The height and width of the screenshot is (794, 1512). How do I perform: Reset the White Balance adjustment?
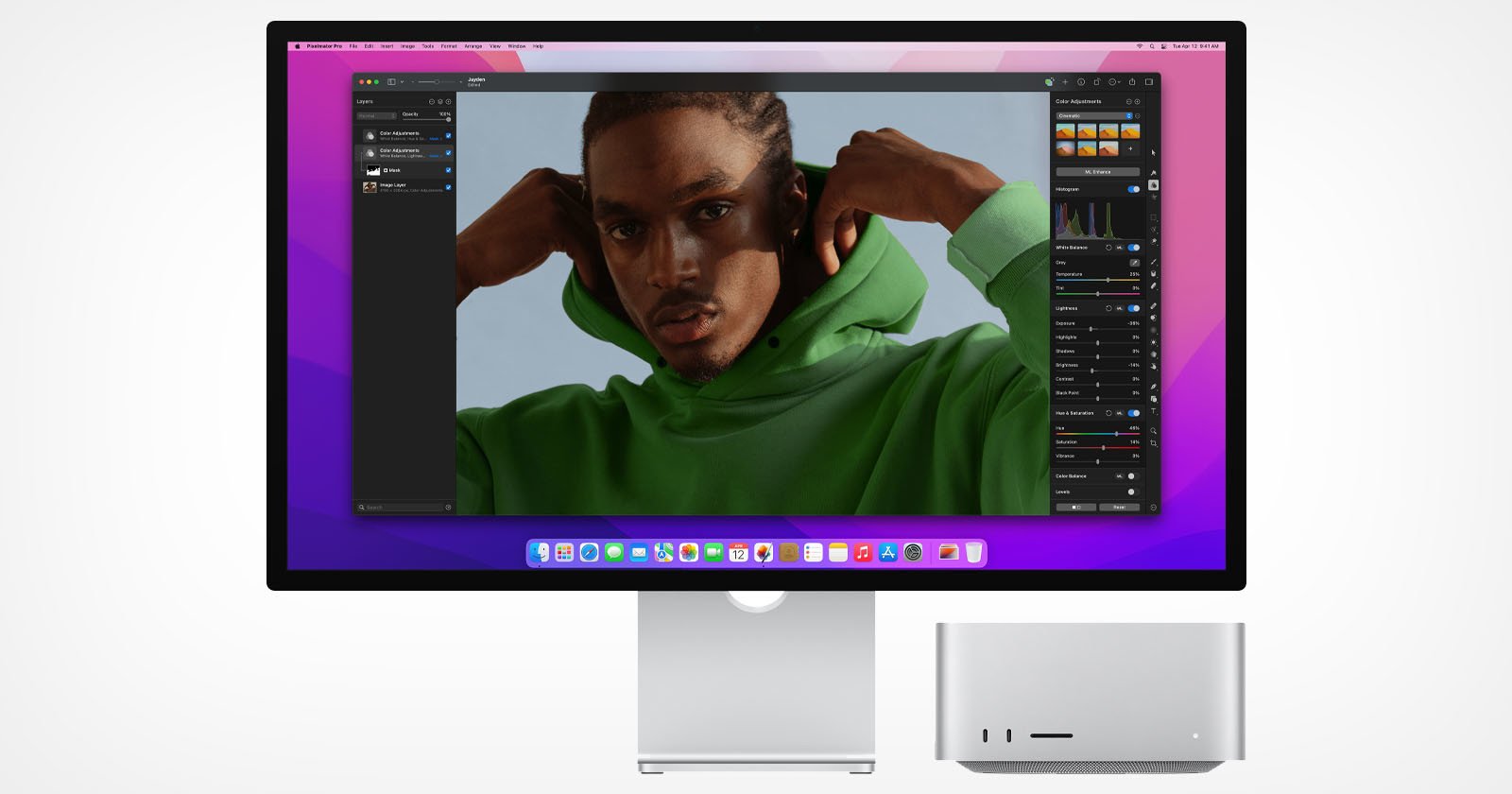tap(1108, 248)
